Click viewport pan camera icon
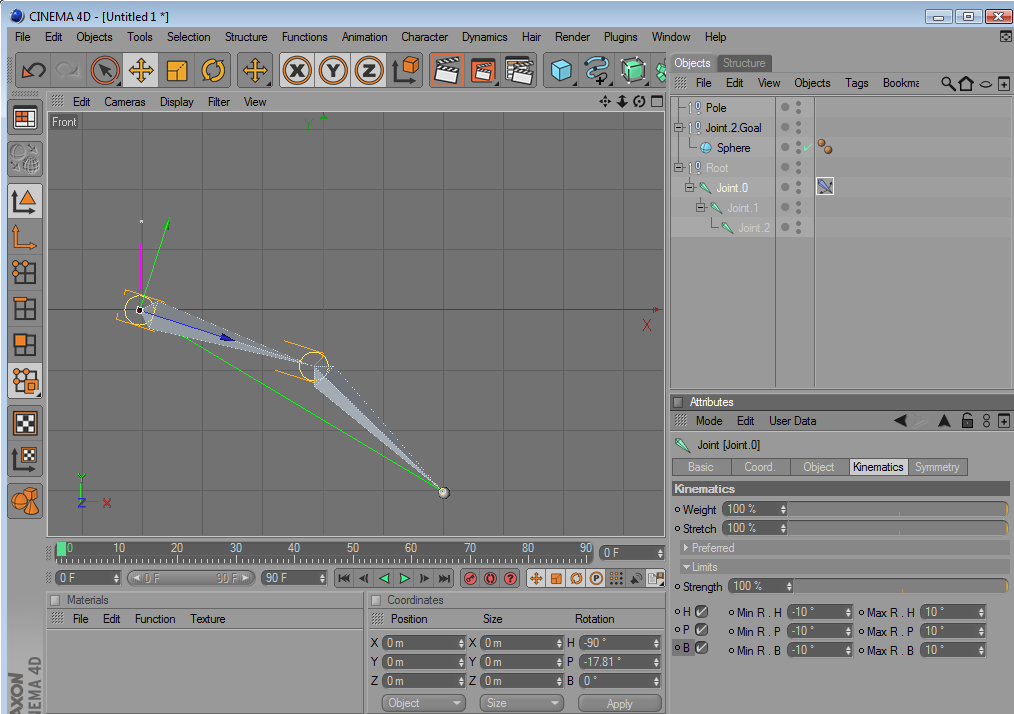Screen dimensions: 1014x714 (x=605, y=102)
